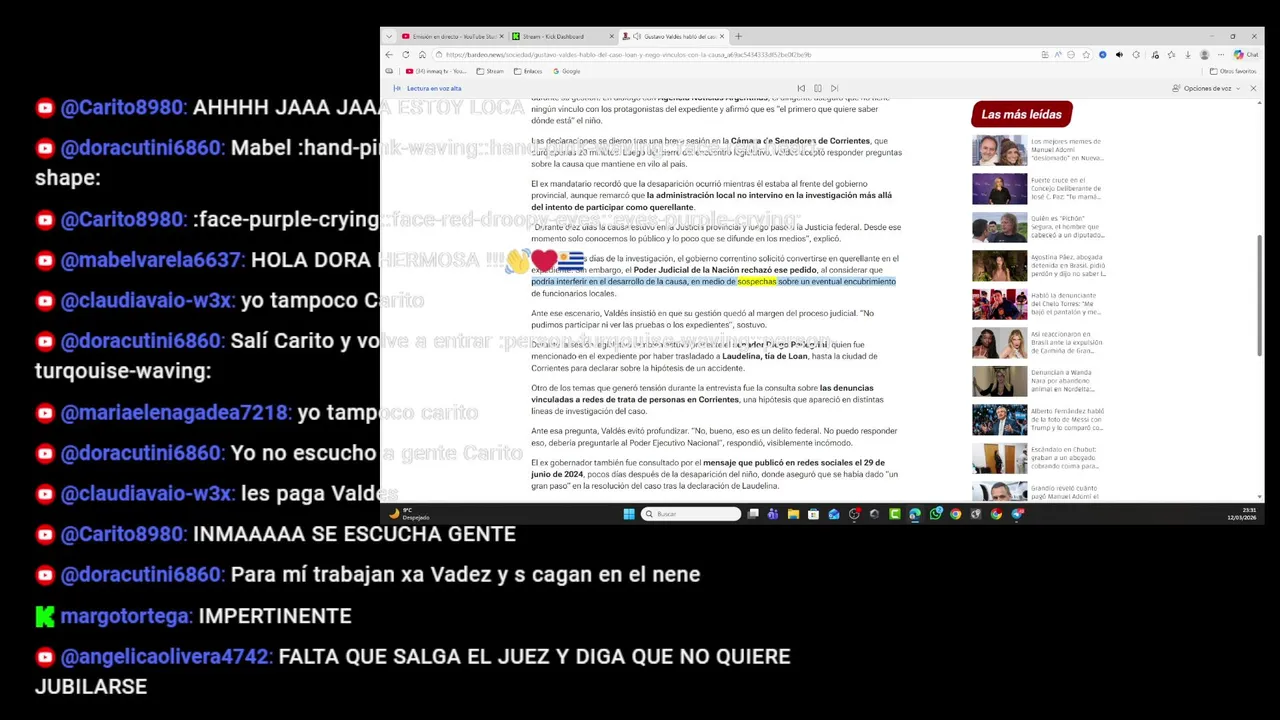This screenshot has width=1280, height=720.
Task: Open Microsoft Edge from the taskbar
Action: [914, 514]
